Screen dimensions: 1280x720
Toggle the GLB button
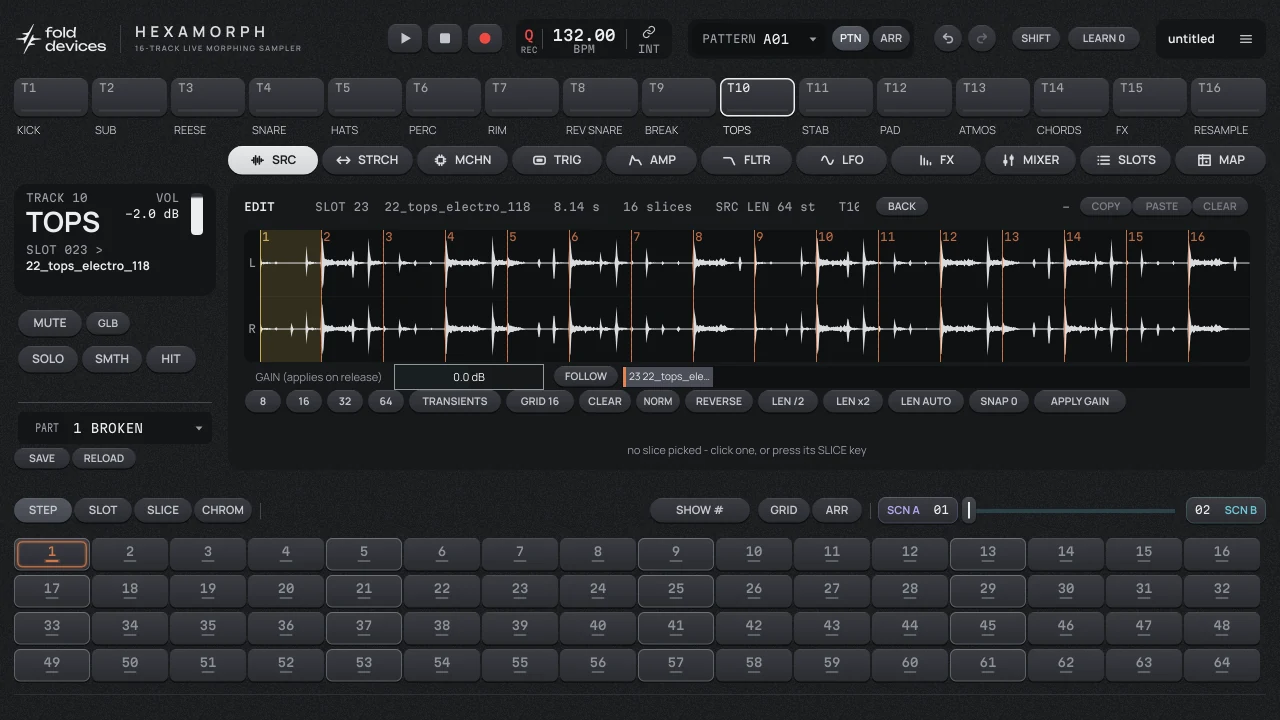[108, 323]
